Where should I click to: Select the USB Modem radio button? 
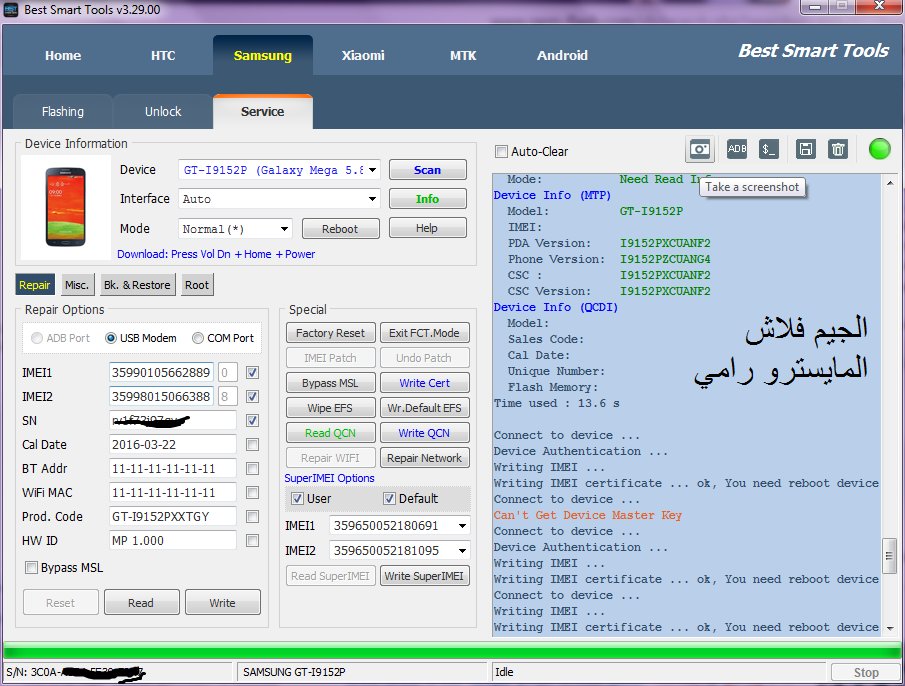111,338
